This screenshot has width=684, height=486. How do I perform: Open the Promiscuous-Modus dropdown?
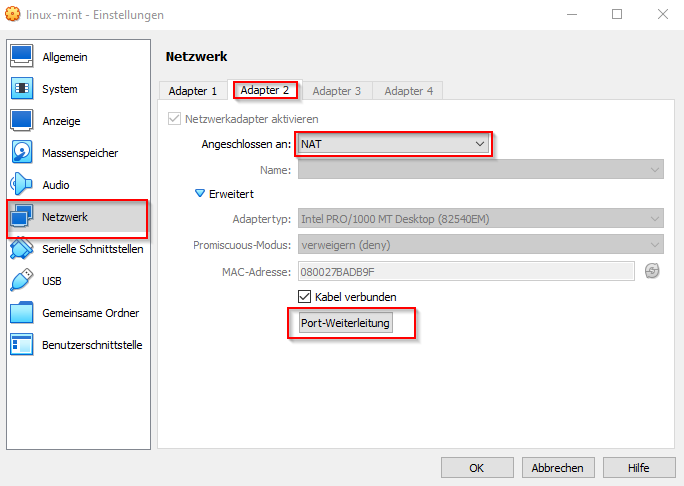[480, 245]
